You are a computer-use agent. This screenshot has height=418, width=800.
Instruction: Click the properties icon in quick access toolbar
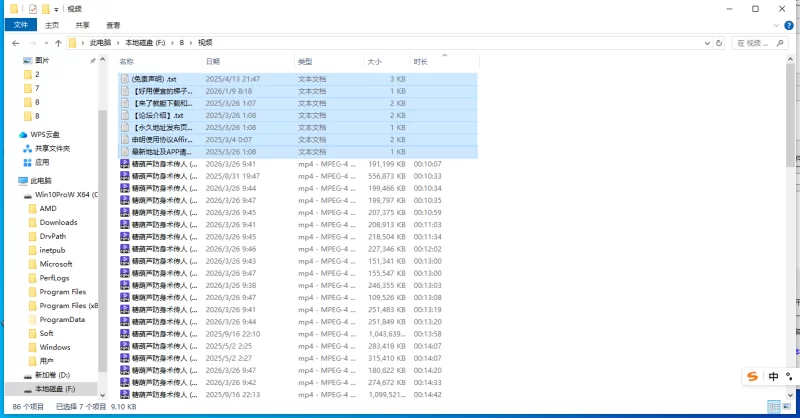(33, 8)
